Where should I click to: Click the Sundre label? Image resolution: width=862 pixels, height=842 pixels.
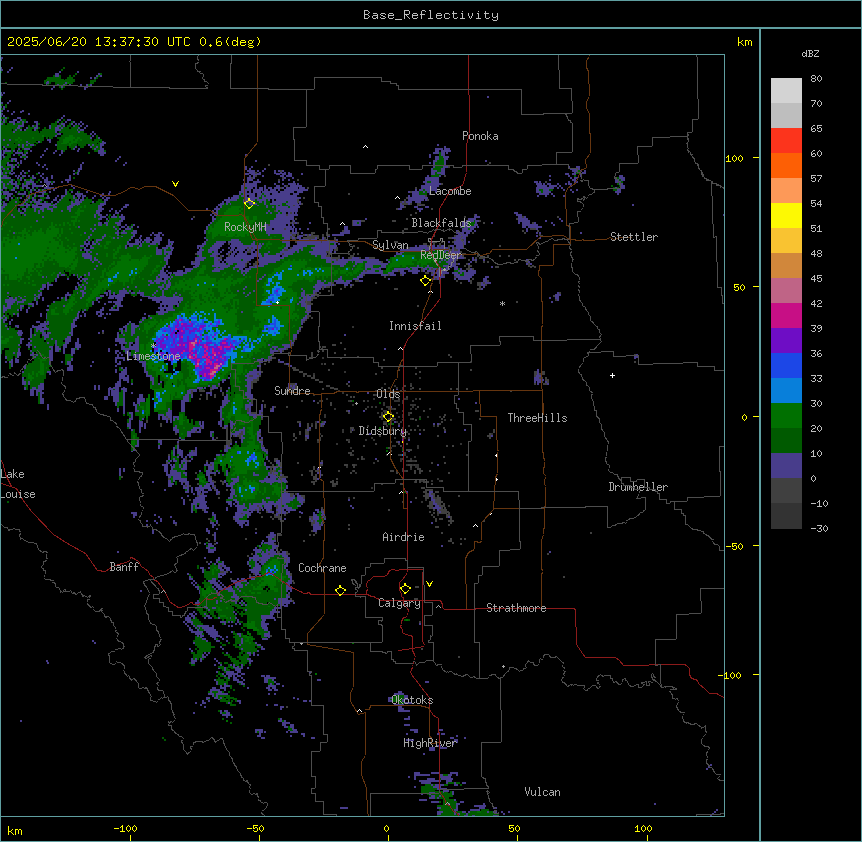(x=292, y=391)
